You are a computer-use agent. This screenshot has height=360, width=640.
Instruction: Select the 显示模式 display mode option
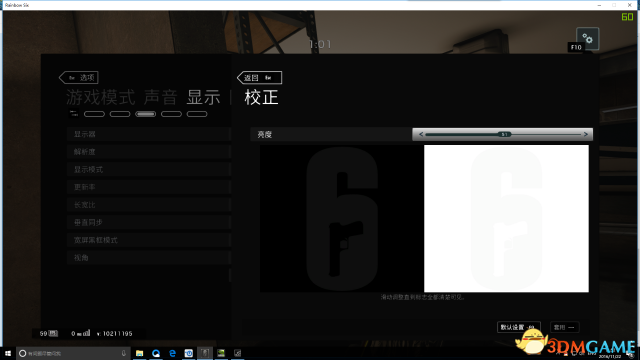click(x=149, y=169)
